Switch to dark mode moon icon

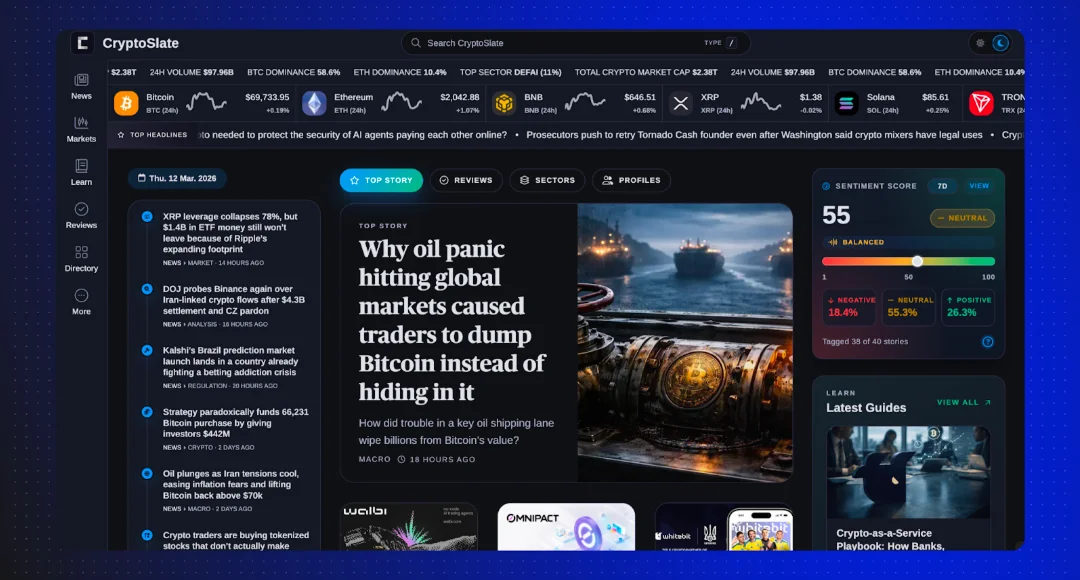1001,43
